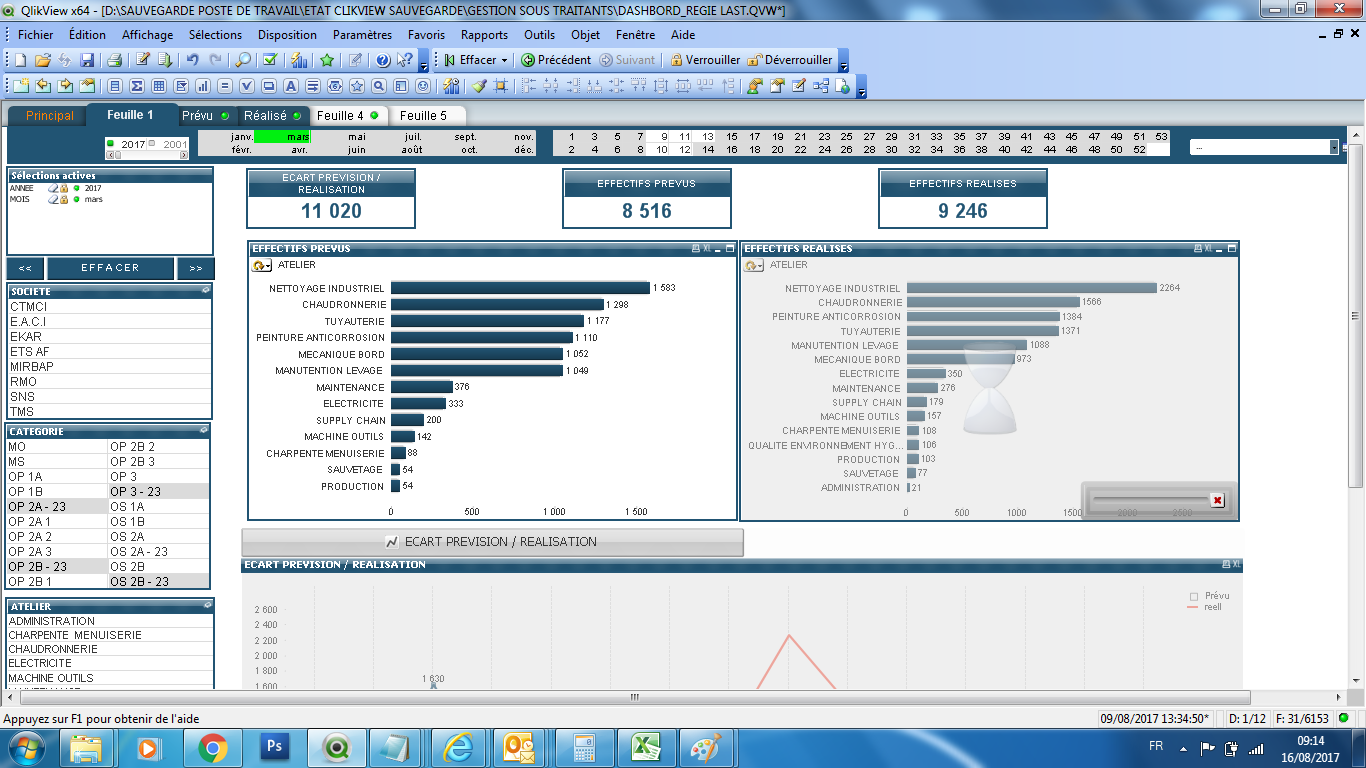Send Effectifs Prevus chart to Excel
The width and height of the screenshot is (1366, 768).
point(708,248)
